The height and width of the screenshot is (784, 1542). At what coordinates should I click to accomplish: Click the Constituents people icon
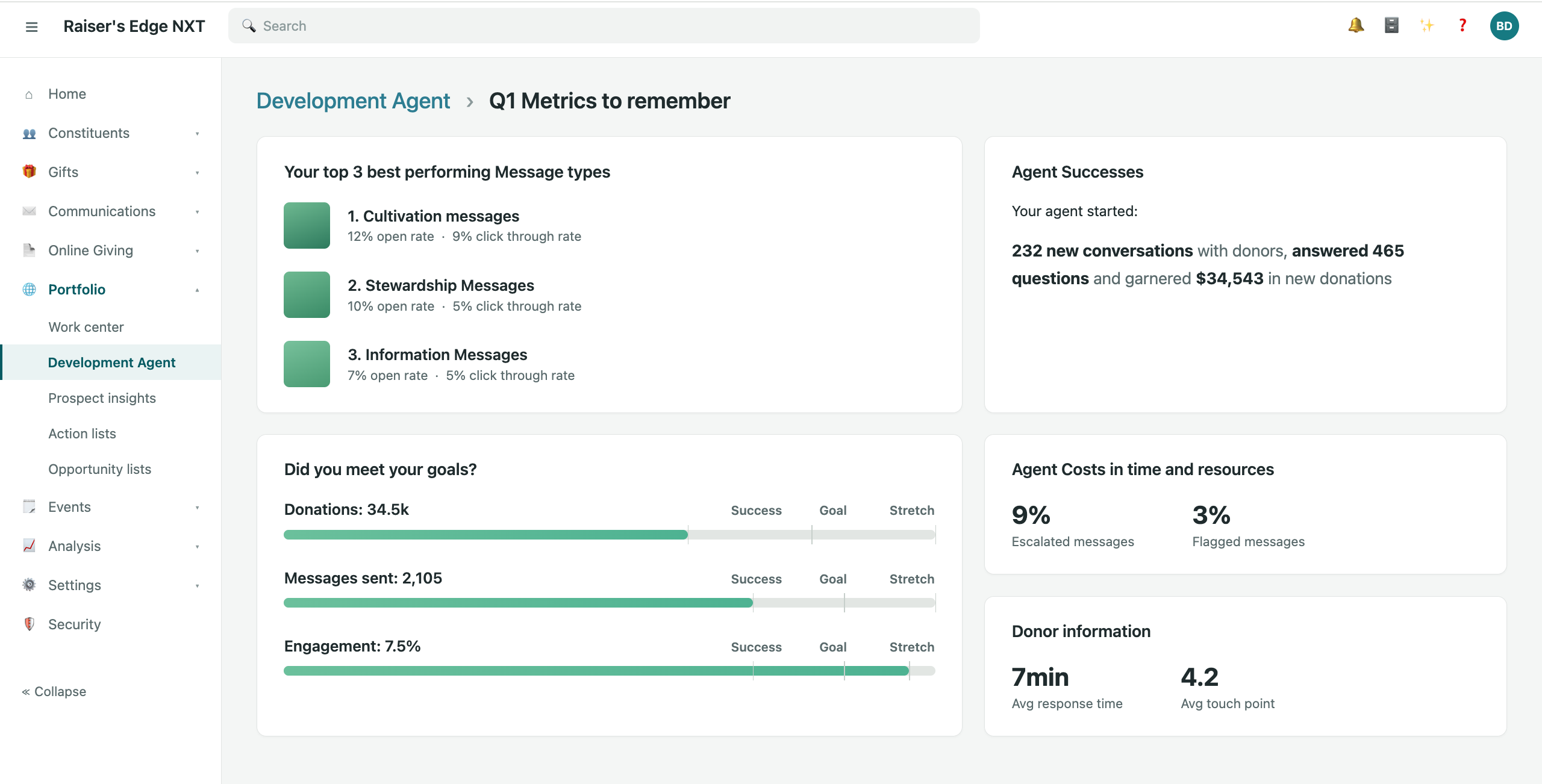29,134
